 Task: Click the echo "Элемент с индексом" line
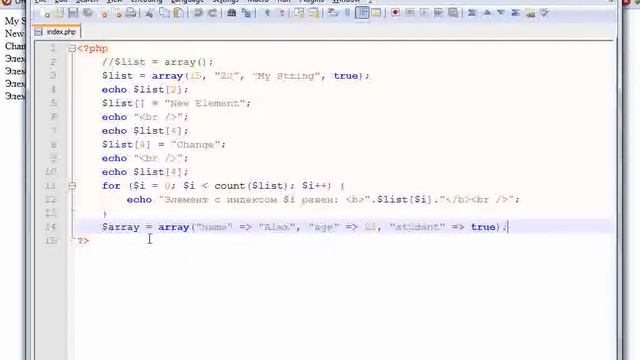tap(323, 200)
